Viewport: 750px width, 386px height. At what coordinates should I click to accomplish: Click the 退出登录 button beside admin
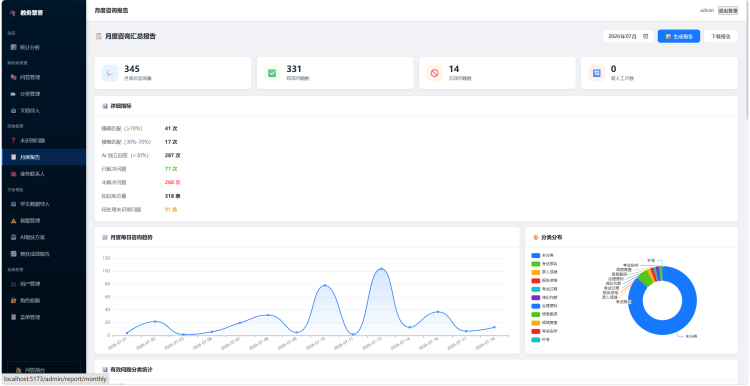pos(728,11)
